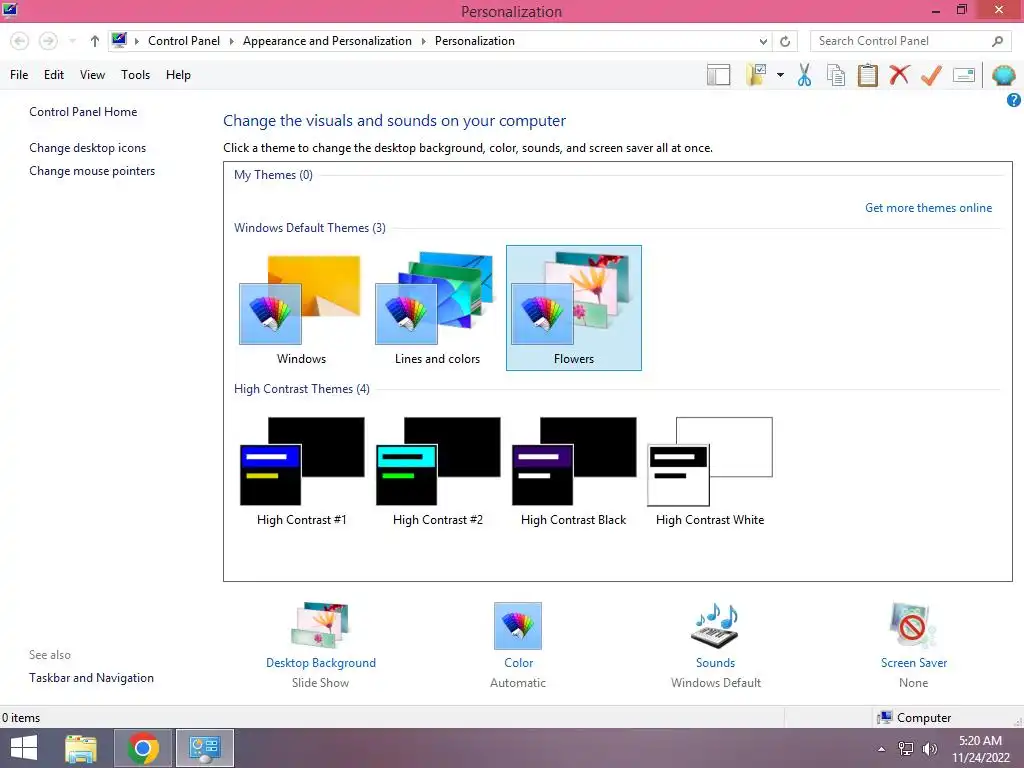Viewport: 1024px width, 768px height.
Task: Open the Sounds keyboard icon
Action: coord(715,626)
